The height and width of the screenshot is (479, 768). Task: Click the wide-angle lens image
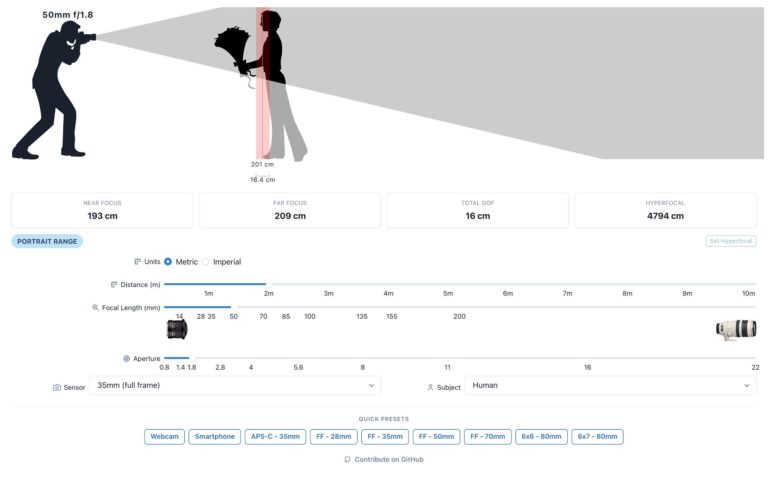click(177, 329)
